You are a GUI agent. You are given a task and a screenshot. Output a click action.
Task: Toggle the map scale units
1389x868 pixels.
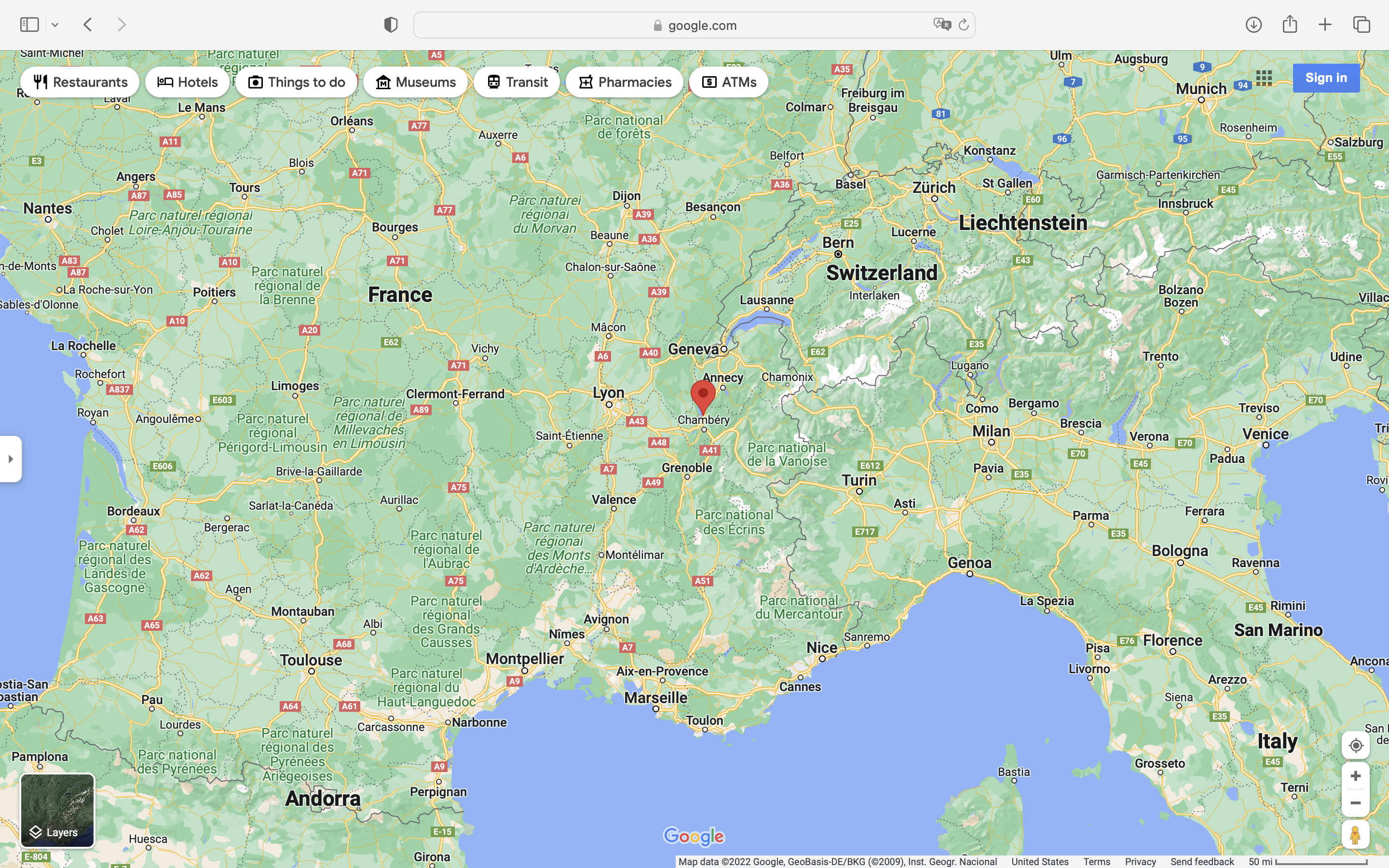[1308, 862]
